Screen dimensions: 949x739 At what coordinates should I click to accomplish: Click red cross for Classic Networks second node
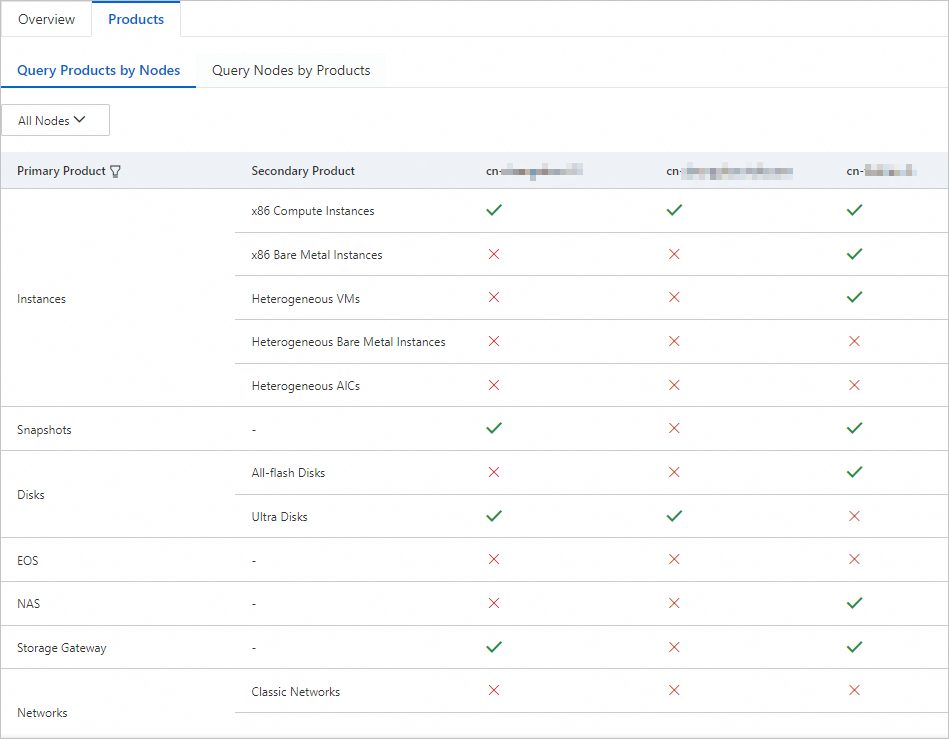click(674, 690)
